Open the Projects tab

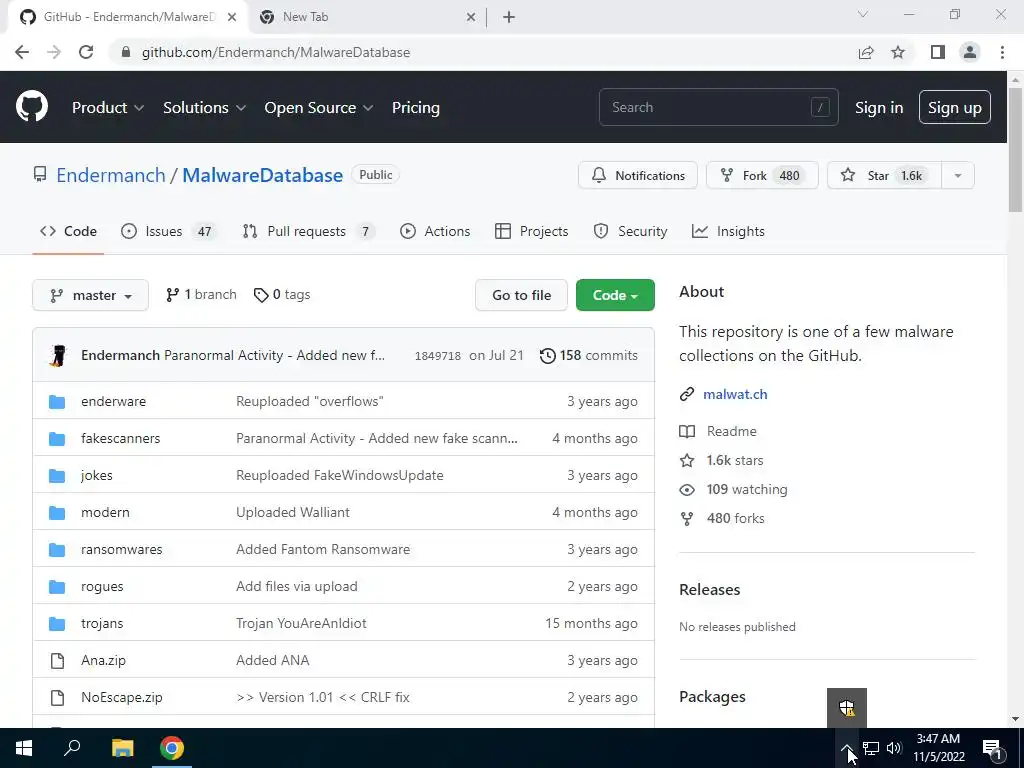tap(532, 231)
